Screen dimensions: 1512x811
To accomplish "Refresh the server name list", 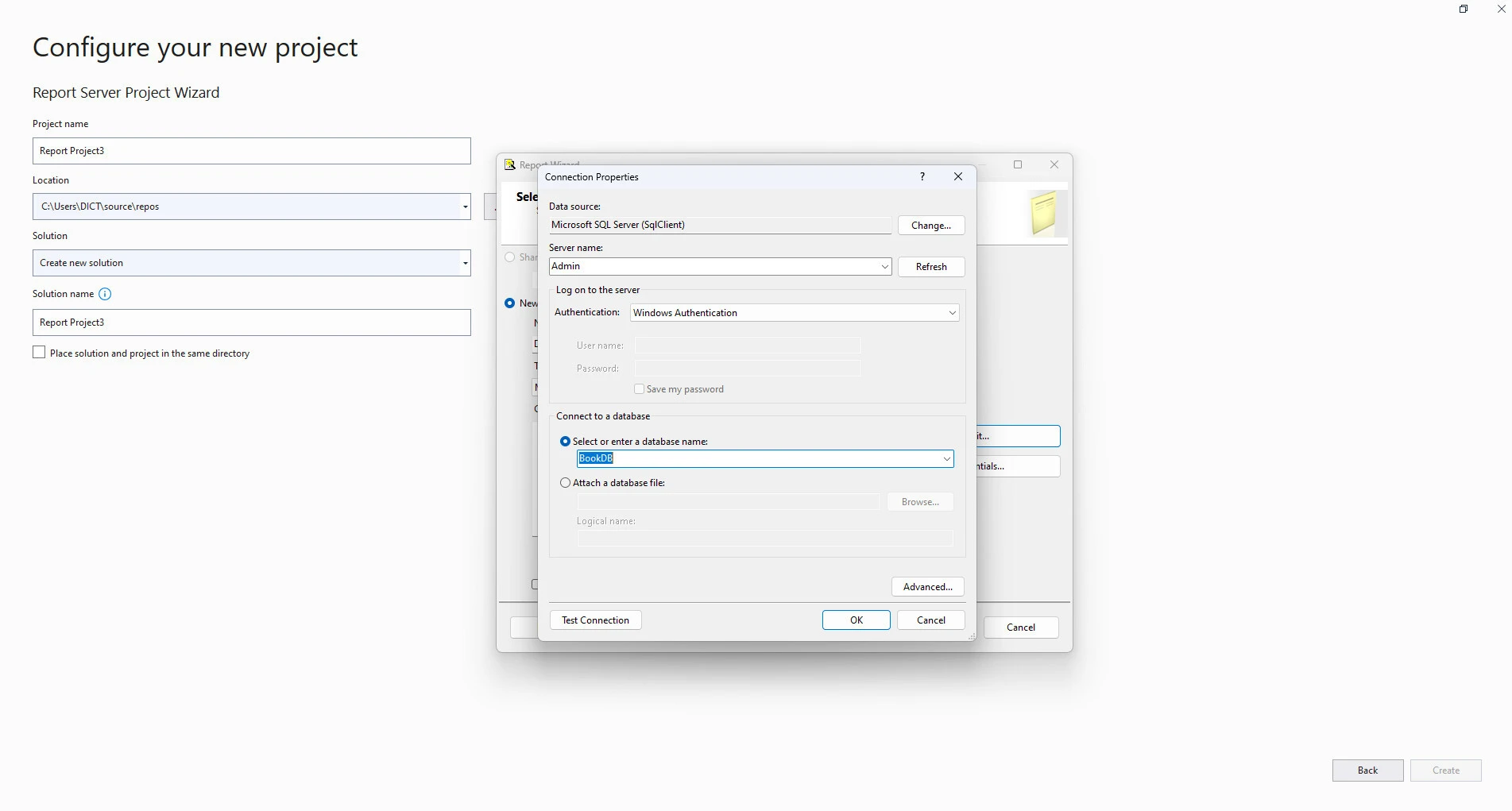I will 930,267.
